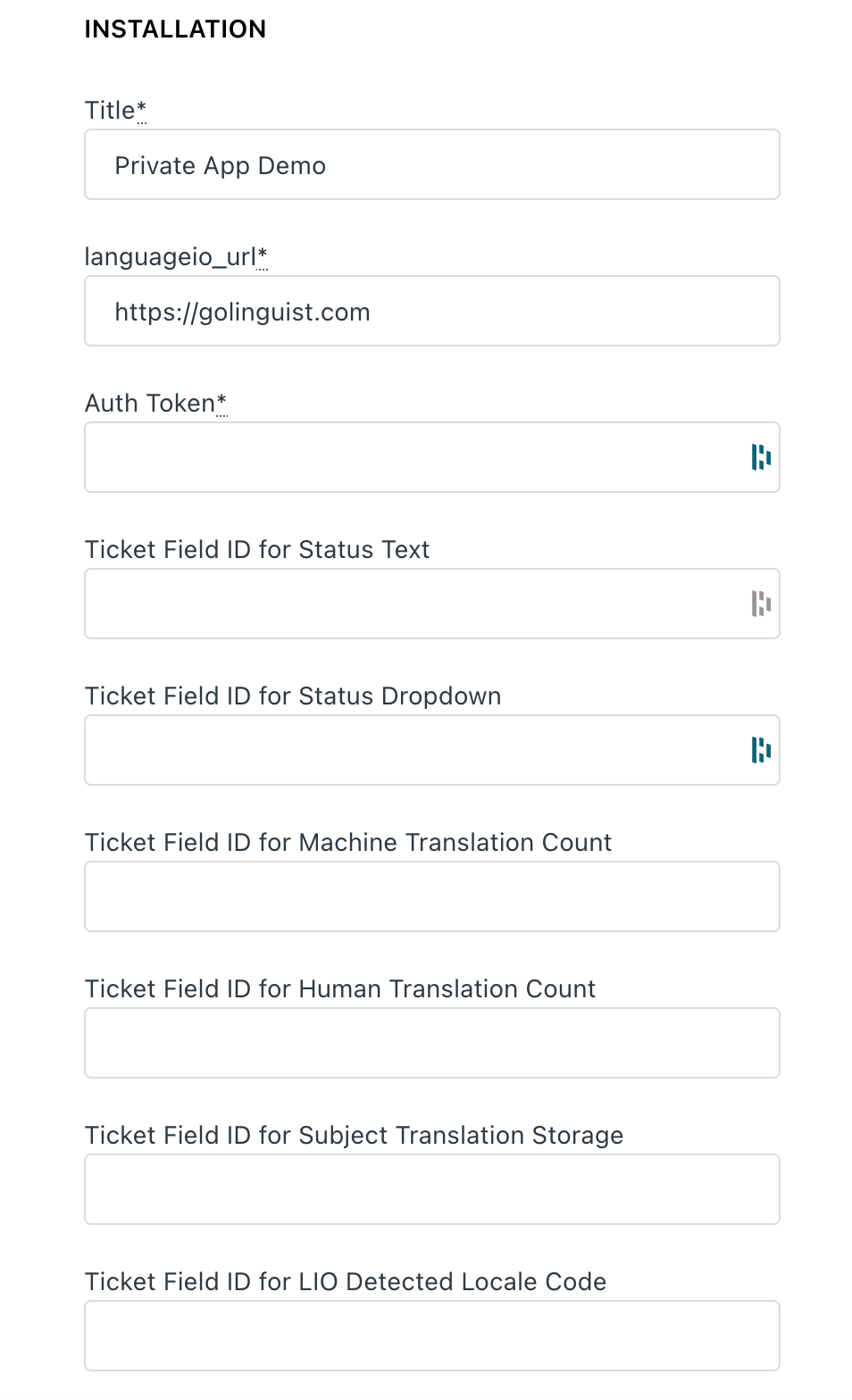Click the languageio_url input field
This screenshot has width=852, height=1400.
tap(432, 311)
